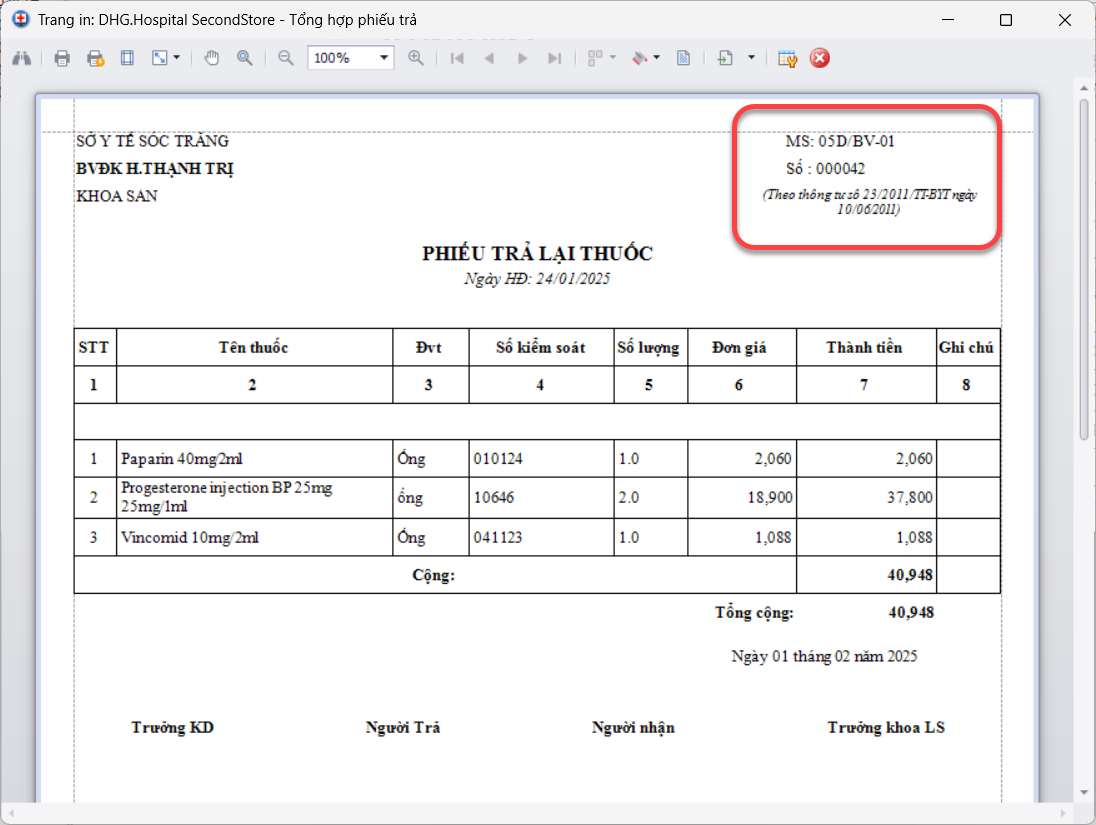Click the Export document icon
The width and height of the screenshot is (1096, 825).
point(726,58)
